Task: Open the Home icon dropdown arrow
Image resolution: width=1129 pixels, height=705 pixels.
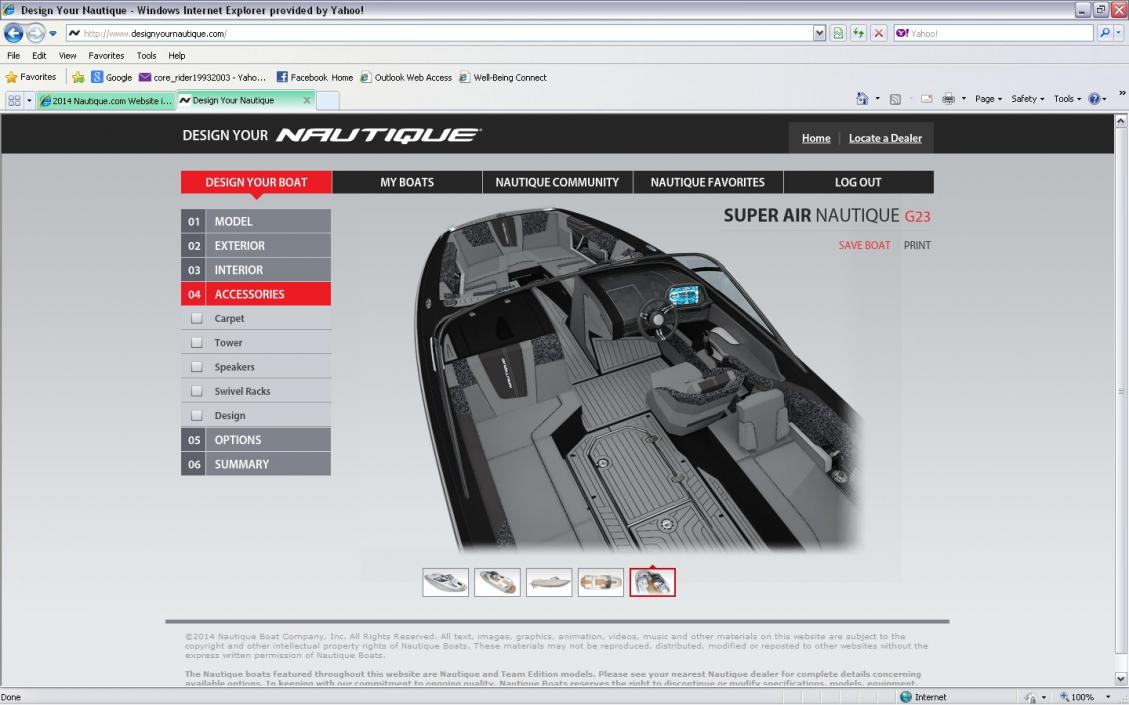Action: click(x=877, y=99)
